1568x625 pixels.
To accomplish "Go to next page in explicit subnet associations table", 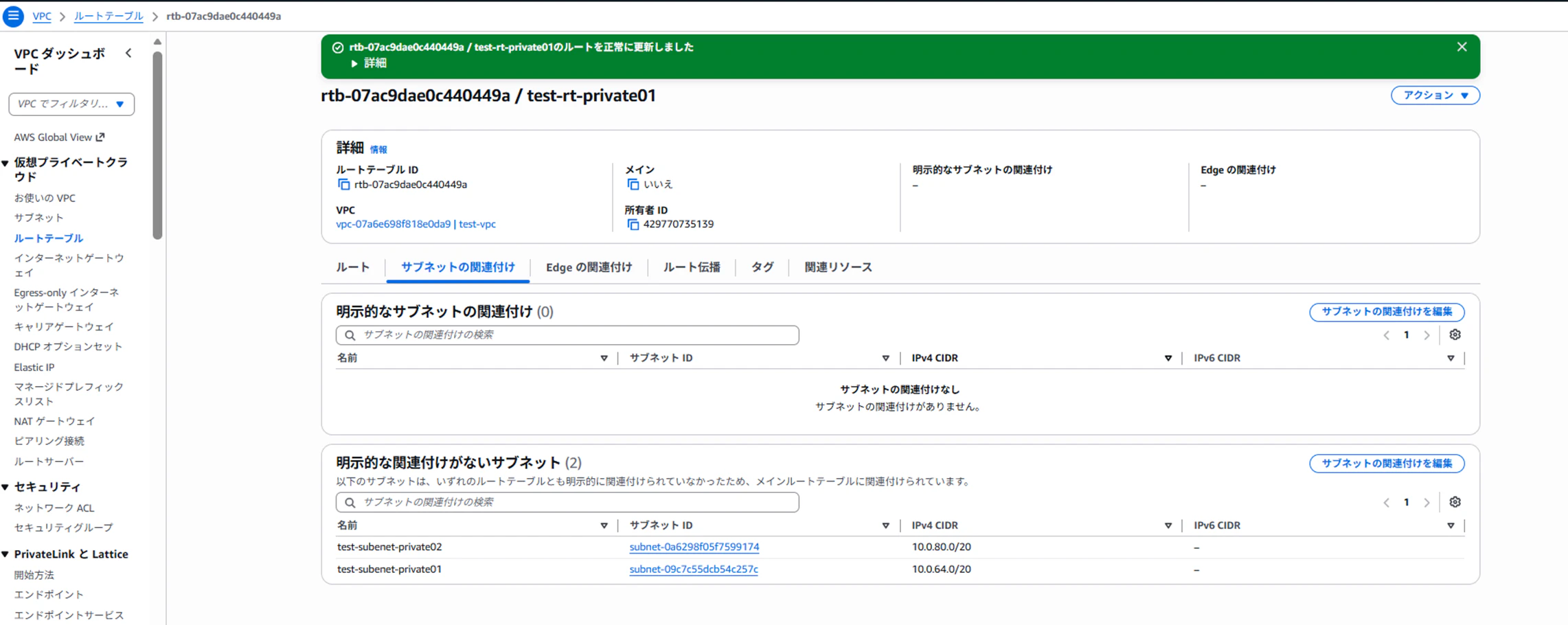I will pyautogui.click(x=1427, y=335).
